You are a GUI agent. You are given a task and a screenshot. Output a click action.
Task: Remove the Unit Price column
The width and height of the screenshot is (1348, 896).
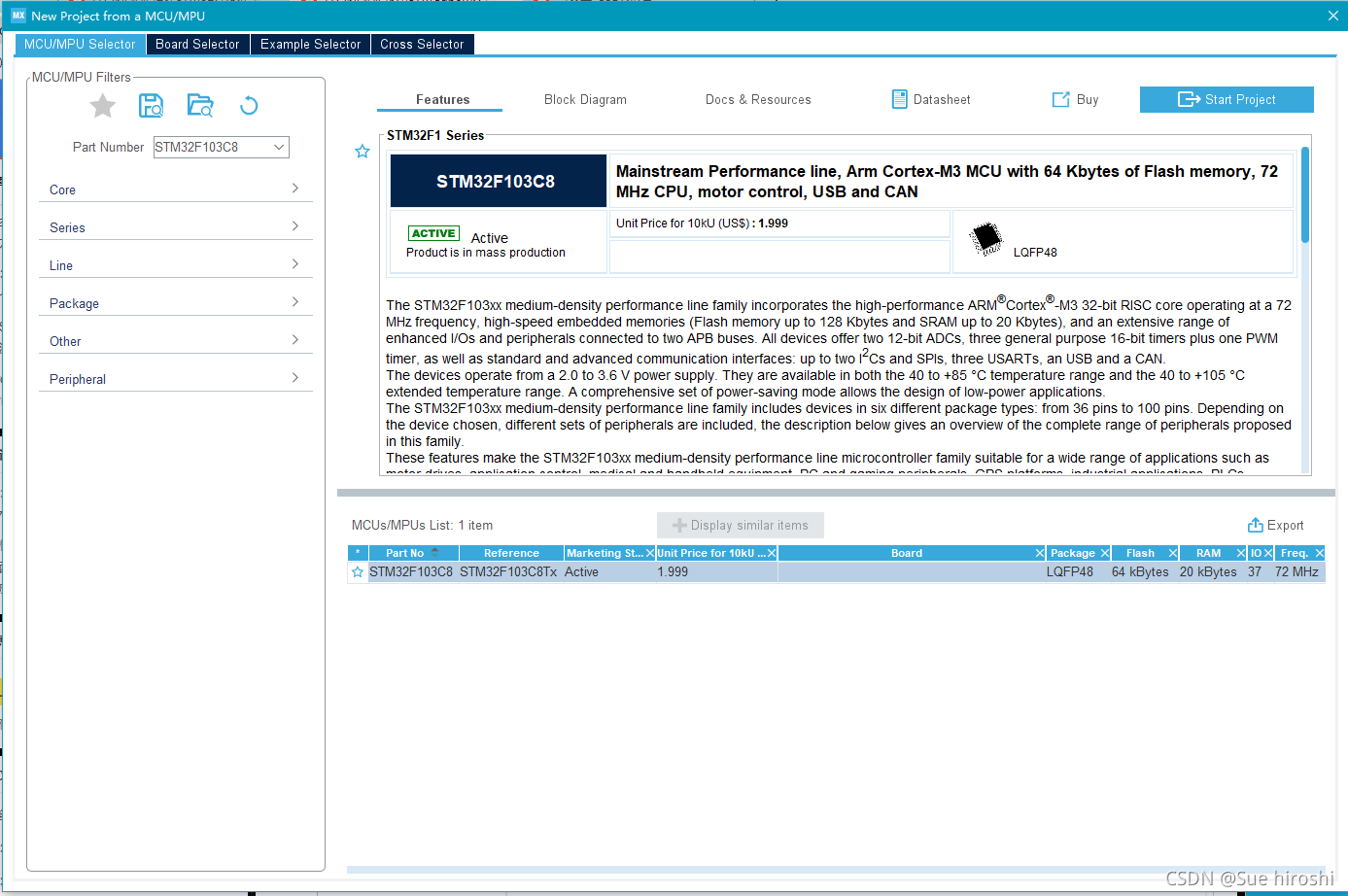[772, 553]
